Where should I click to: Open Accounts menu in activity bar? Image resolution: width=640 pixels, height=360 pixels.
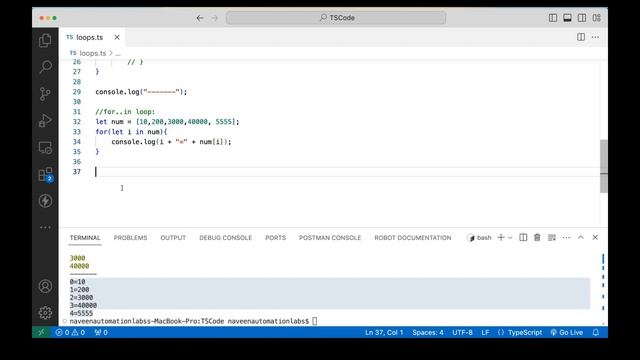45,286
